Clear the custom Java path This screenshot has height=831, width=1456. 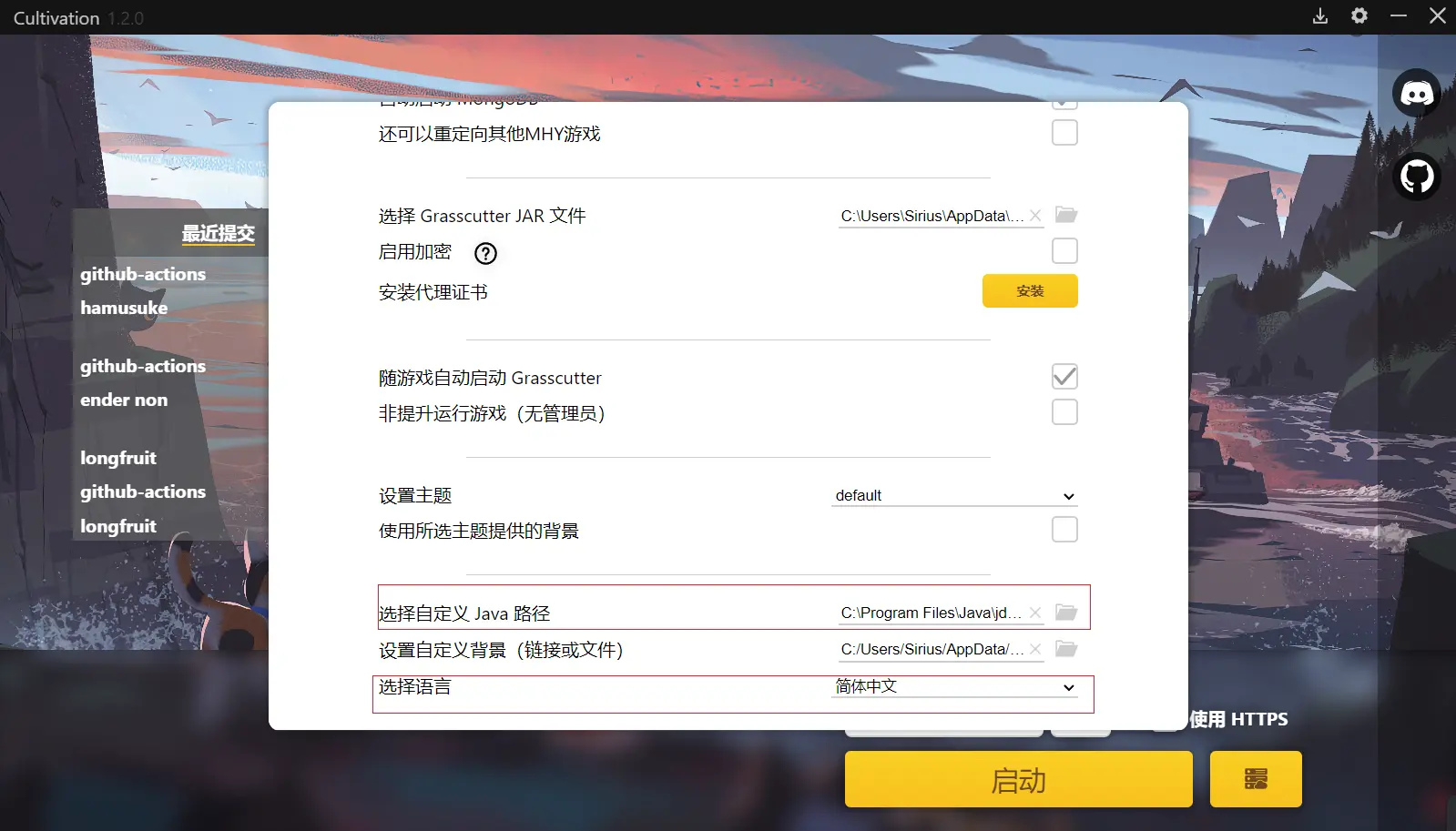tap(1035, 613)
